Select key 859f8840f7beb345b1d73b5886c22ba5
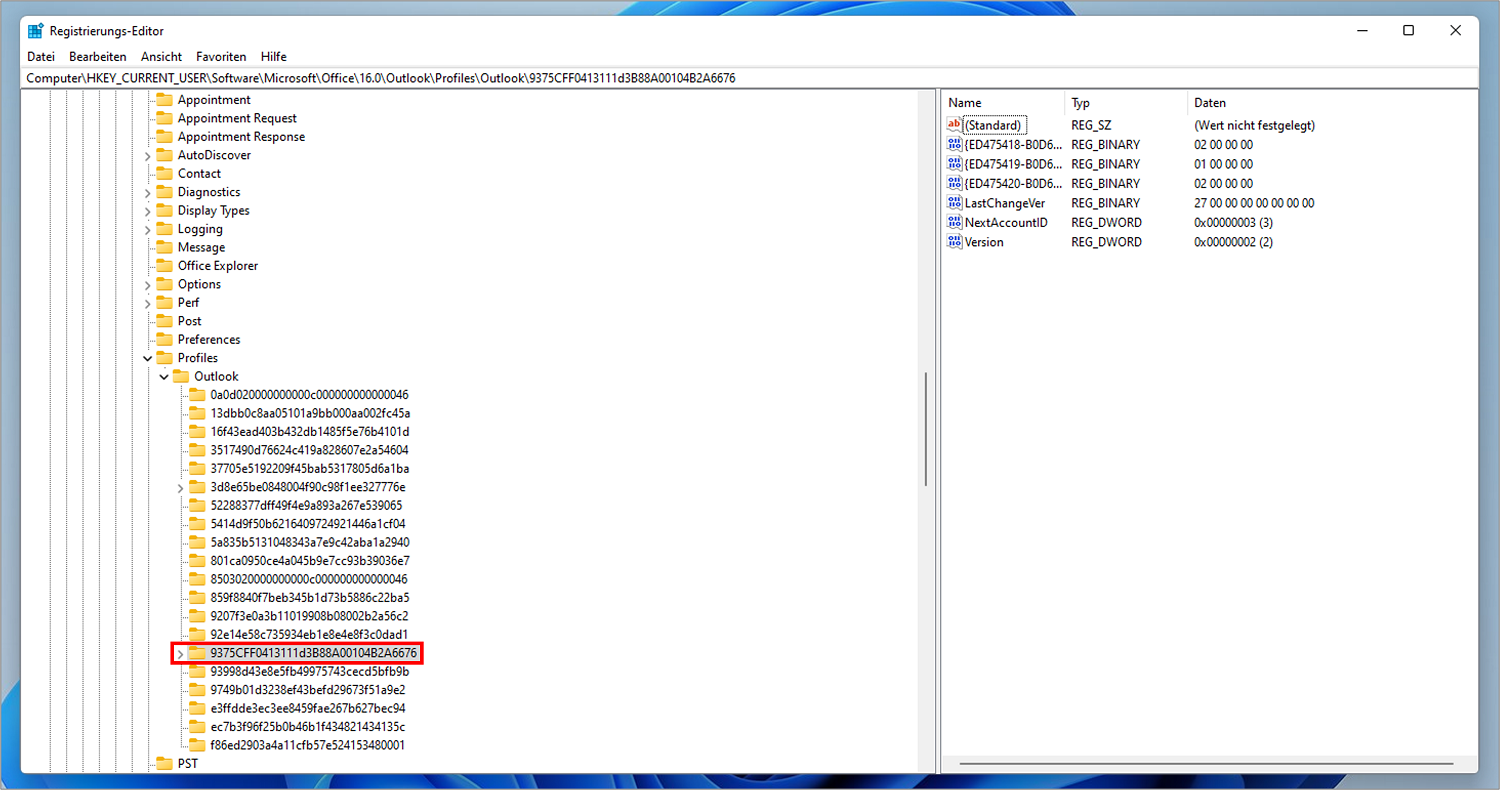The height and width of the screenshot is (790, 1500). click(310, 598)
